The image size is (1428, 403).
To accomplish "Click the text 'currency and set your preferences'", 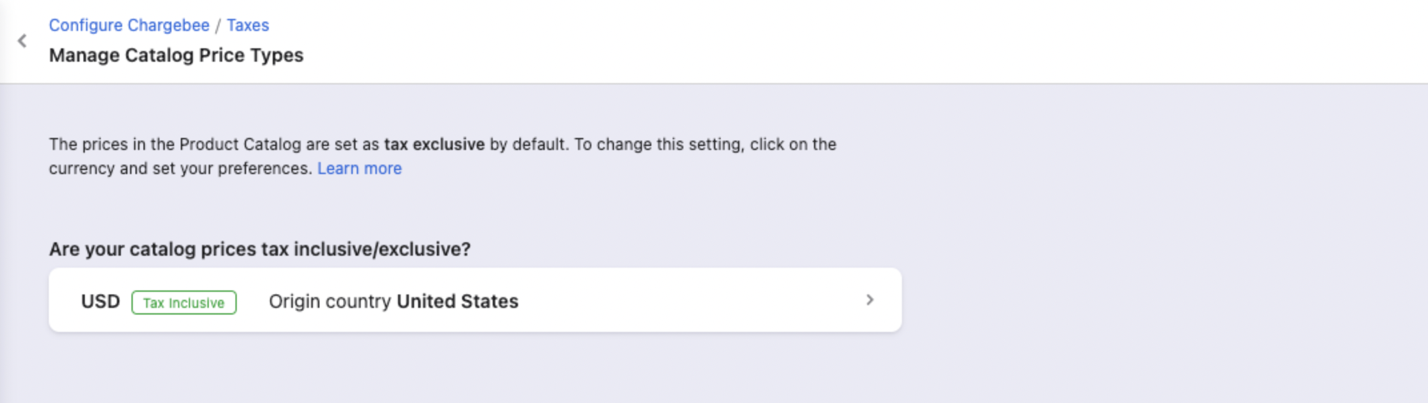I will click(180, 169).
